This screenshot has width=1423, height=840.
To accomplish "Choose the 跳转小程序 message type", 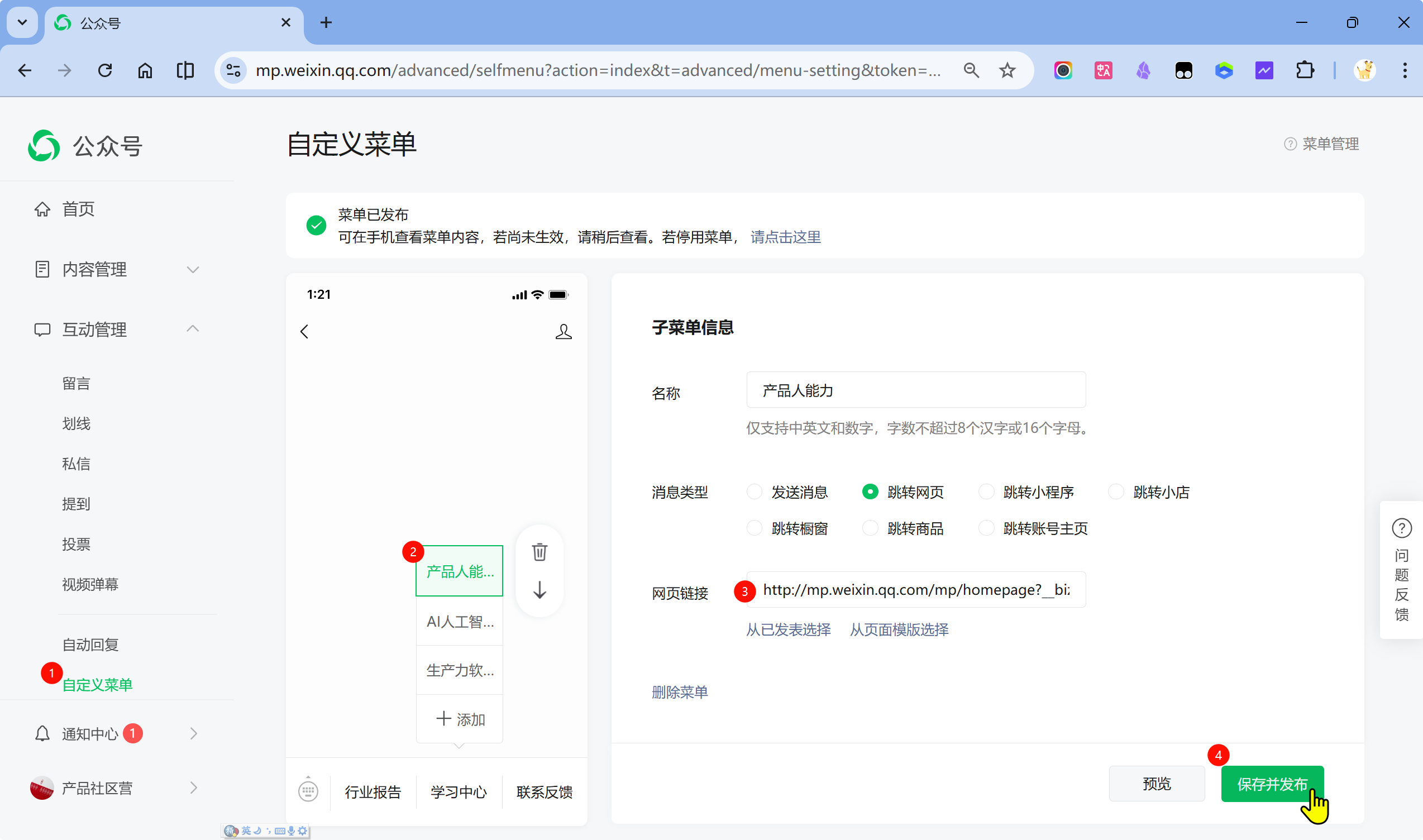I will (987, 492).
